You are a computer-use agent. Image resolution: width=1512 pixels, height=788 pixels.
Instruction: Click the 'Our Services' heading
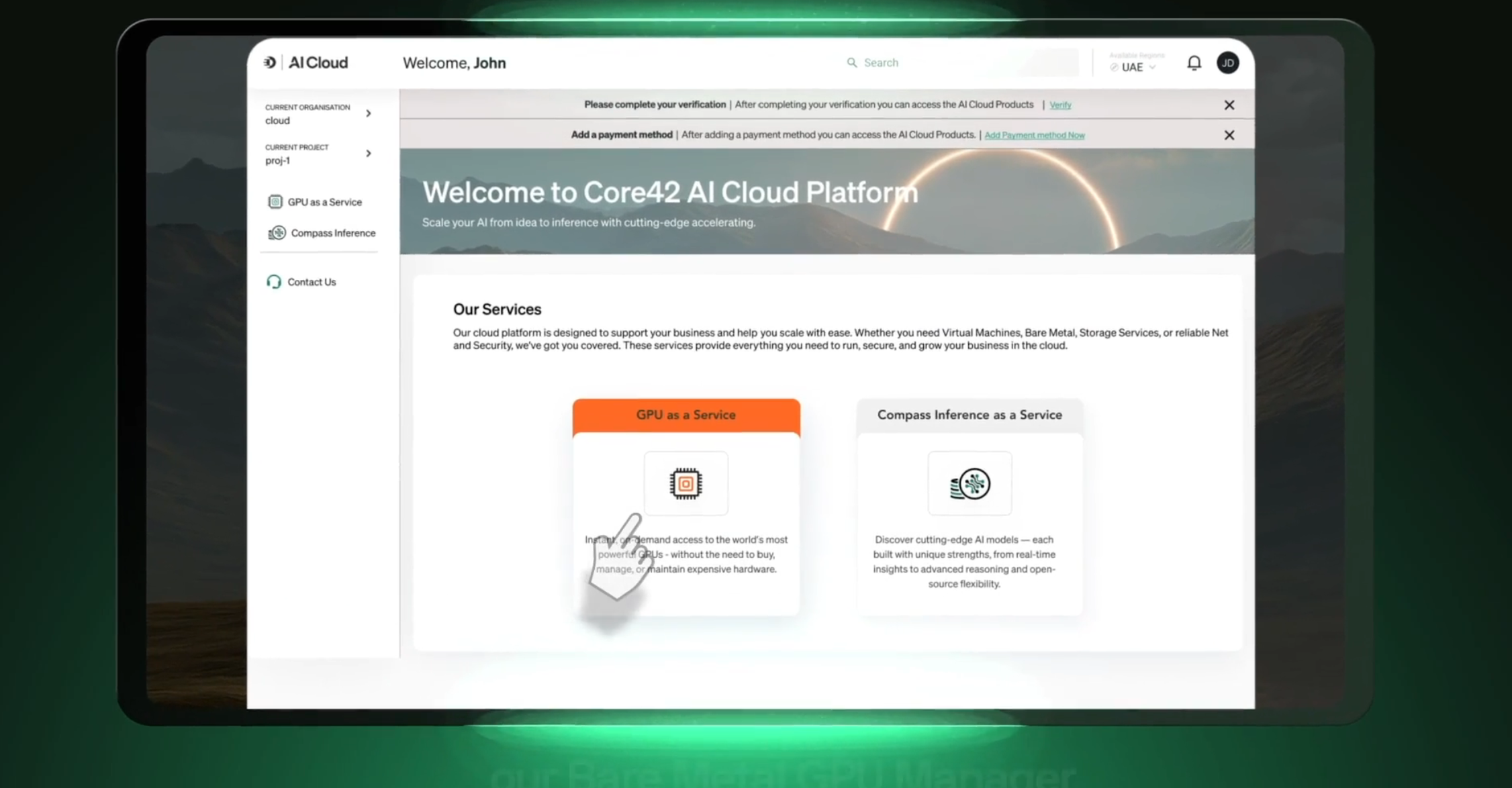pos(497,309)
